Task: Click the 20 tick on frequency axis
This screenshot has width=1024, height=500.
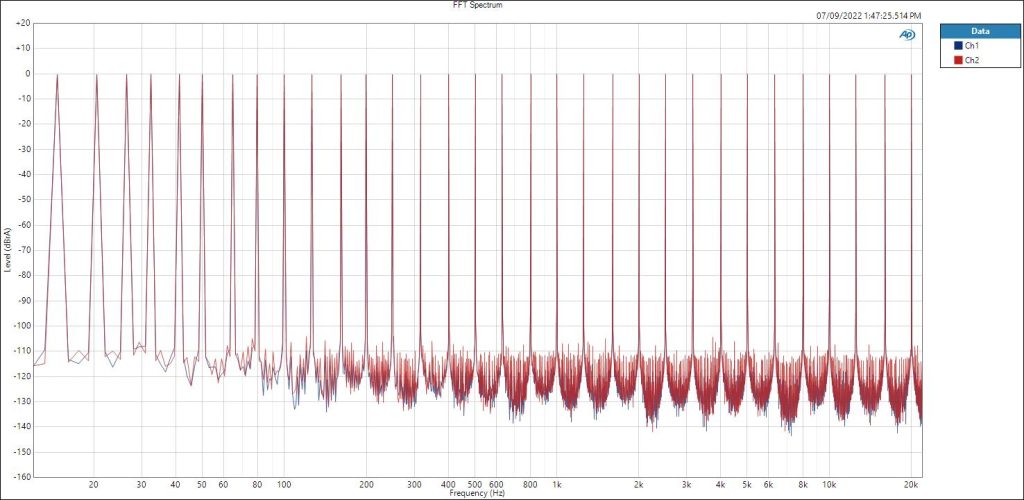Action: tap(94, 485)
